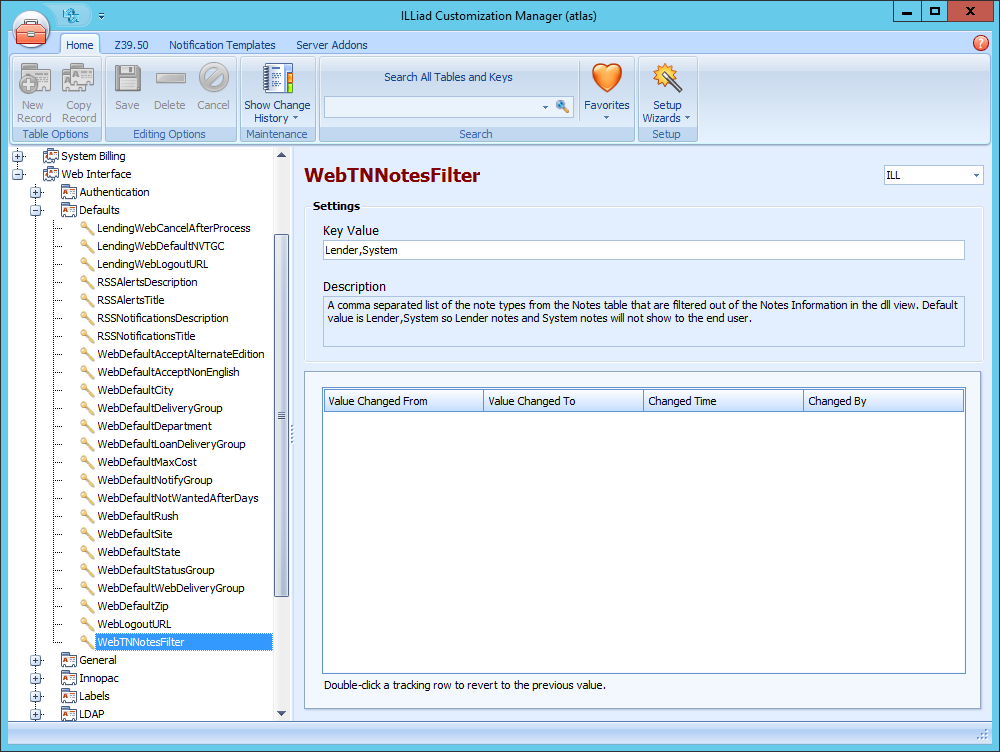Screen dimensions: 1000x752
Task: Open the ILL database dropdown
Action: pos(977,174)
